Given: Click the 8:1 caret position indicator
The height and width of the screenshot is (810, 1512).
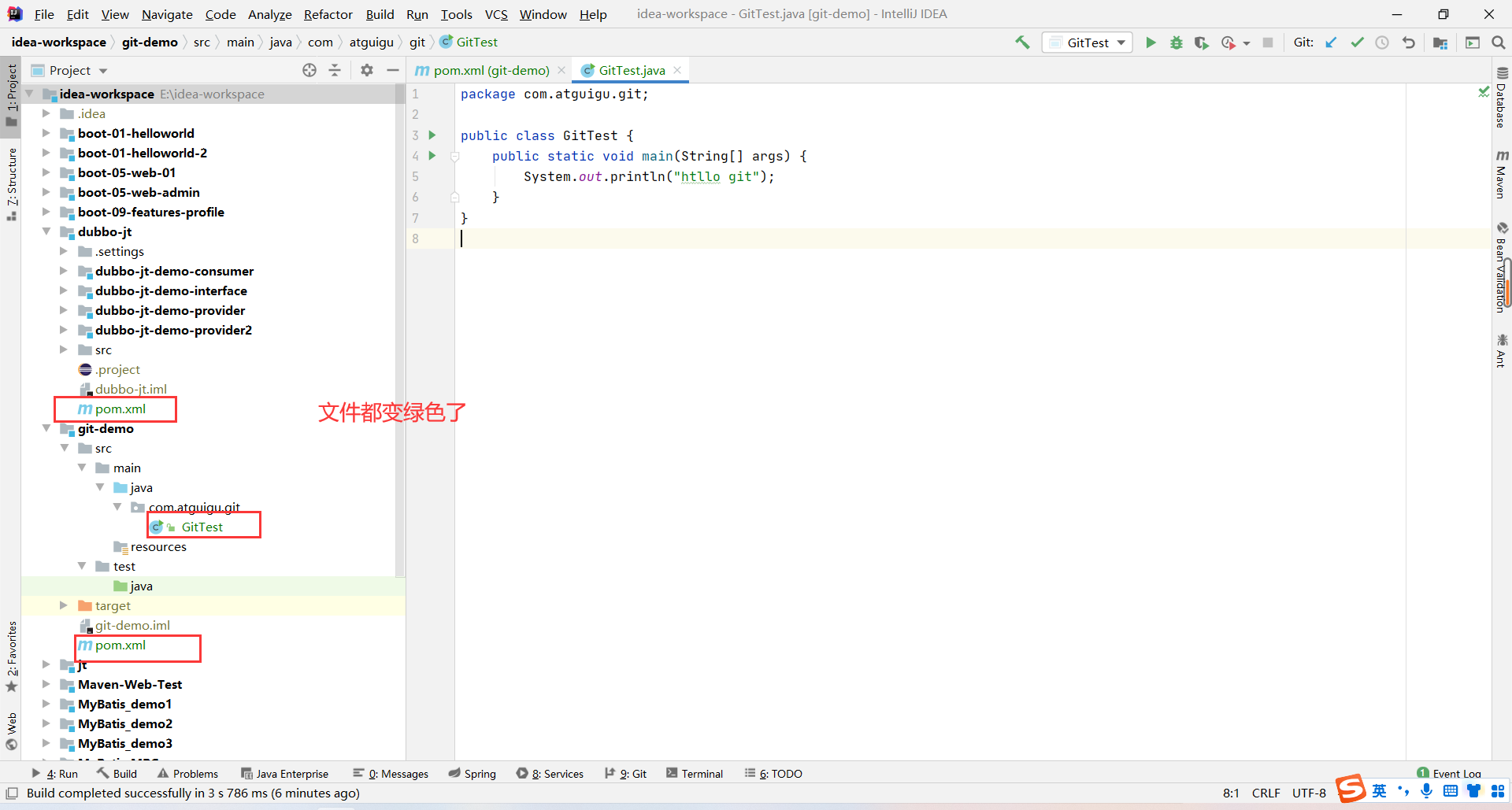Looking at the screenshot, I should pyautogui.click(x=1231, y=793).
